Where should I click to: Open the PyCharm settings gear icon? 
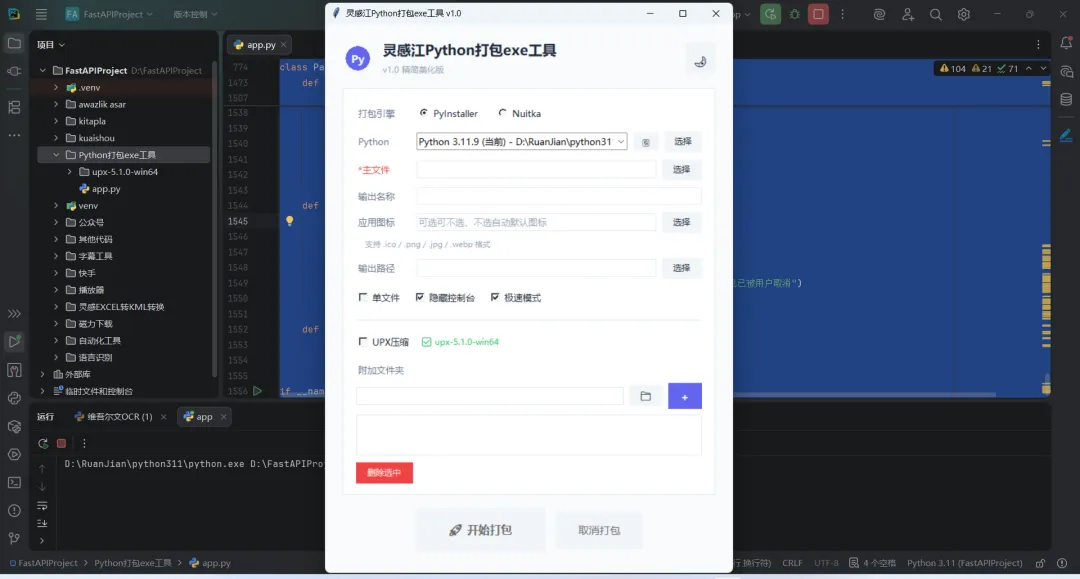[964, 14]
